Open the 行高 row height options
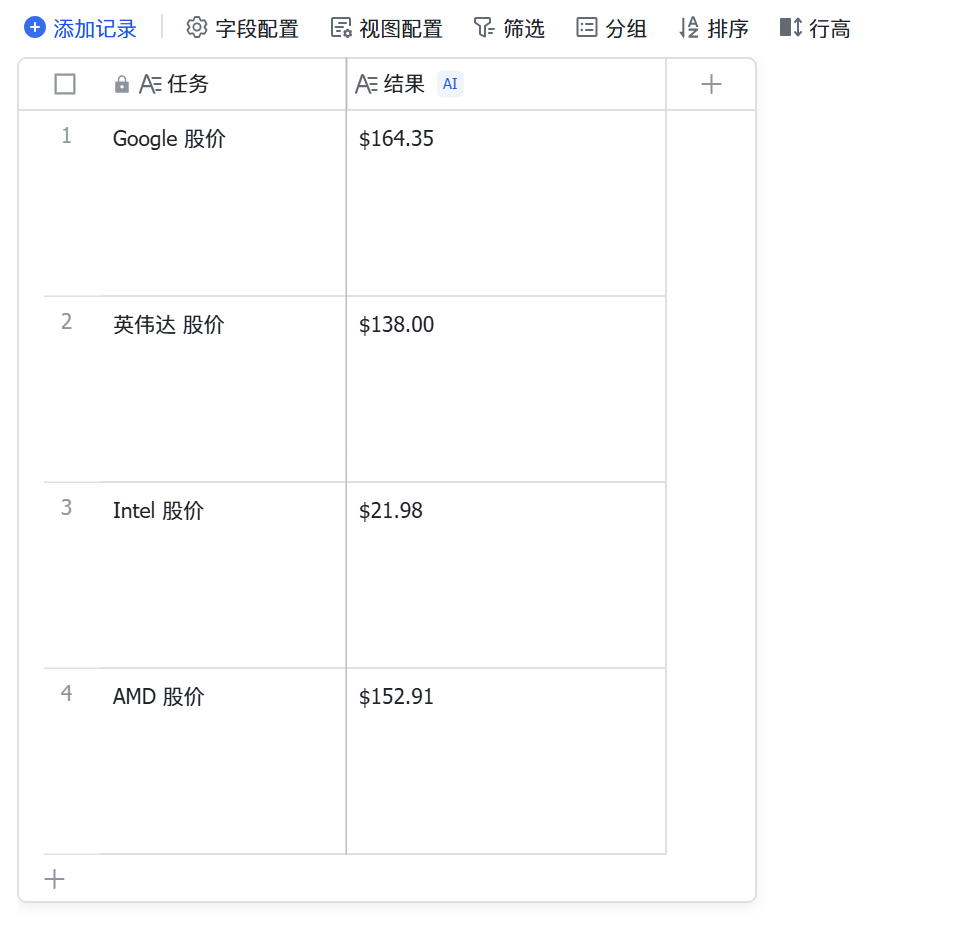973x942 pixels. (815, 29)
